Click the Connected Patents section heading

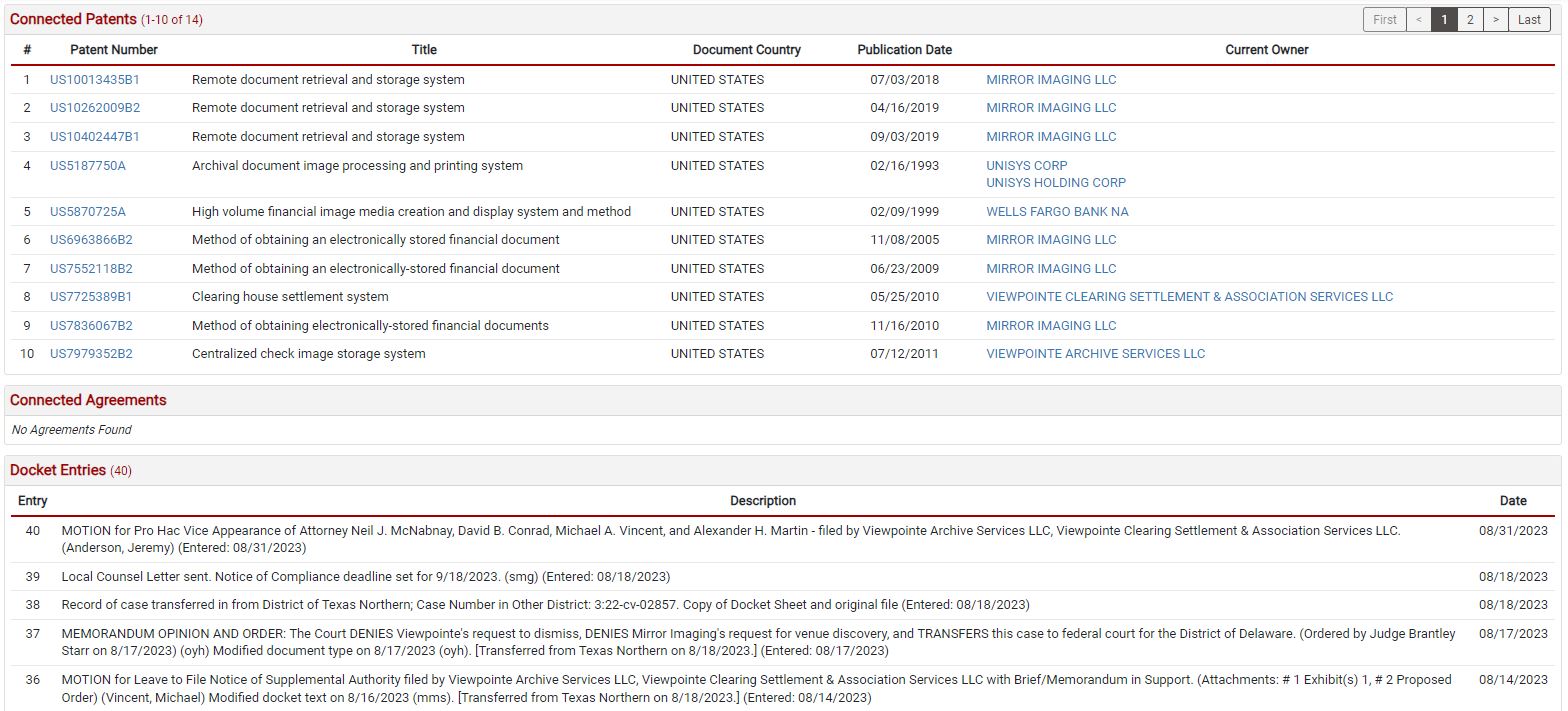pyautogui.click(x=73, y=20)
